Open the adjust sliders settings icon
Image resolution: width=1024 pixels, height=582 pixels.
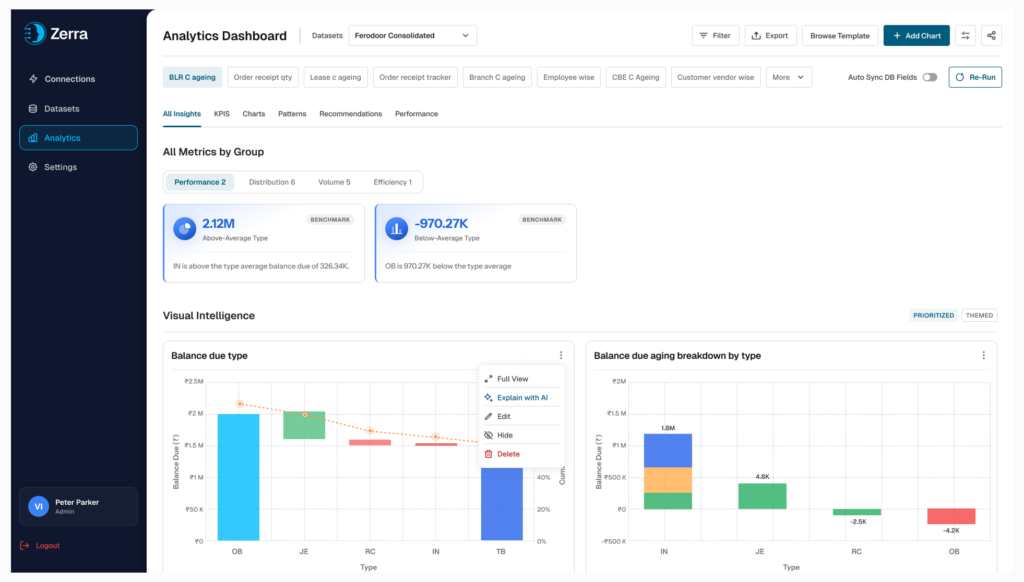[x=965, y=35]
